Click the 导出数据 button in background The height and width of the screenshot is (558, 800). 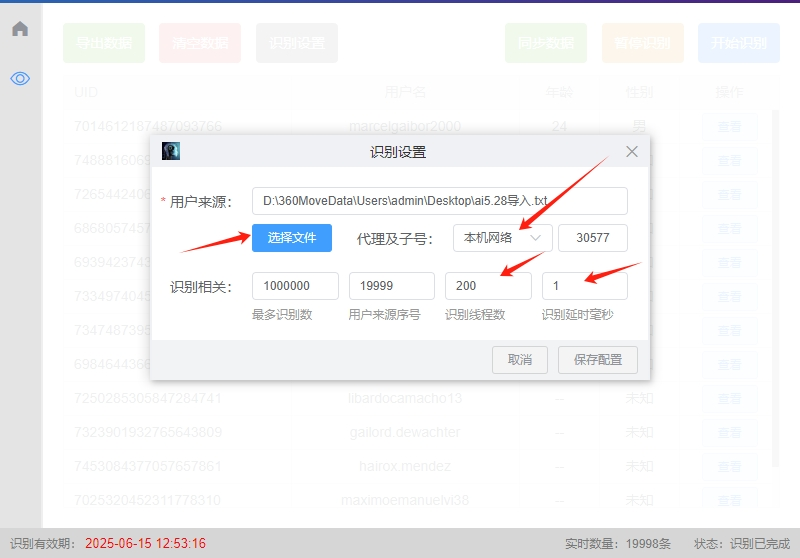(104, 43)
